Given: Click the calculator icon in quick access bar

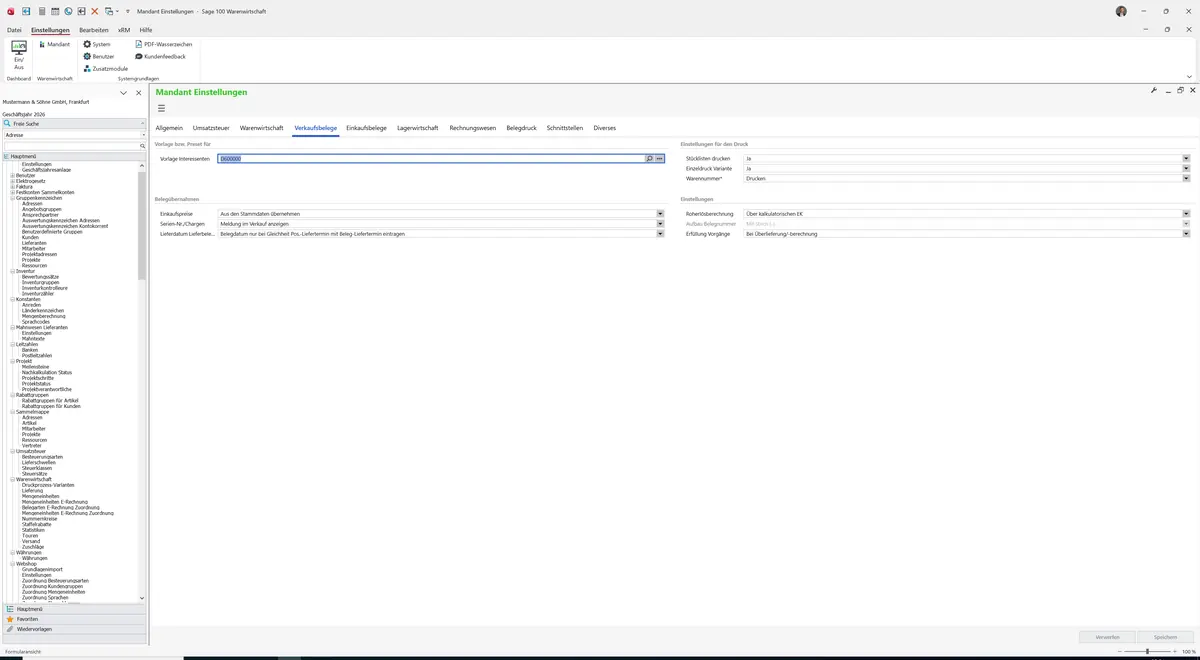Looking at the screenshot, I should pos(41,11).
